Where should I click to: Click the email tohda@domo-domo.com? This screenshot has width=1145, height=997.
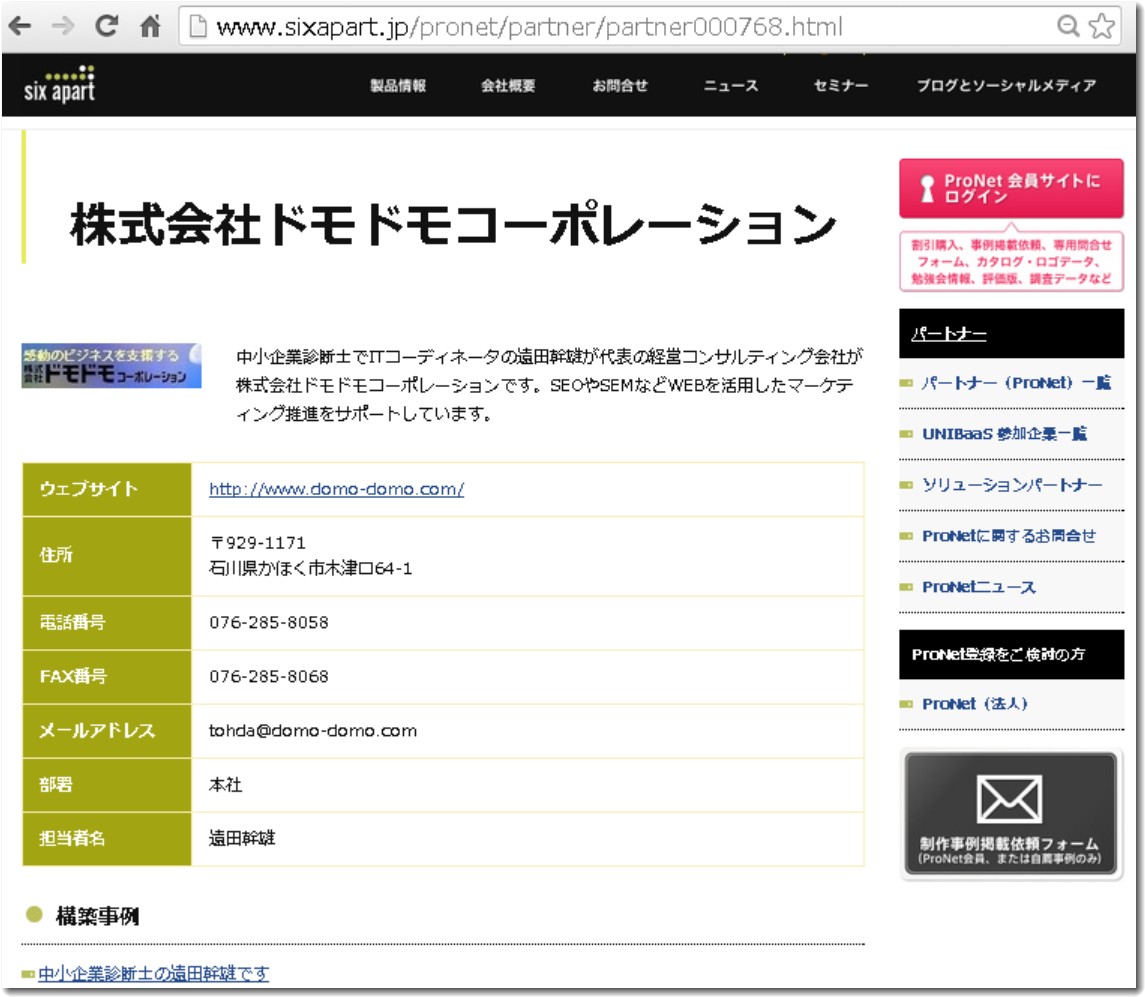tap(313, 730)
